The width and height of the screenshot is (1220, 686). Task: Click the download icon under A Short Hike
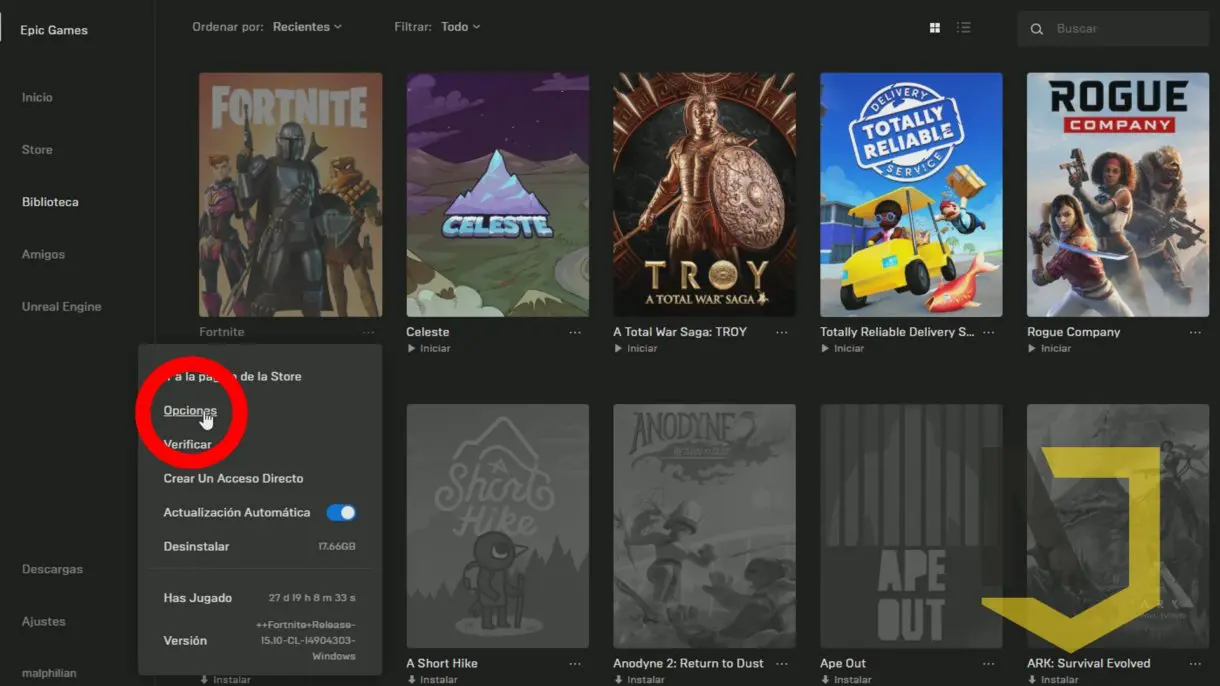(x=411, y=680)
